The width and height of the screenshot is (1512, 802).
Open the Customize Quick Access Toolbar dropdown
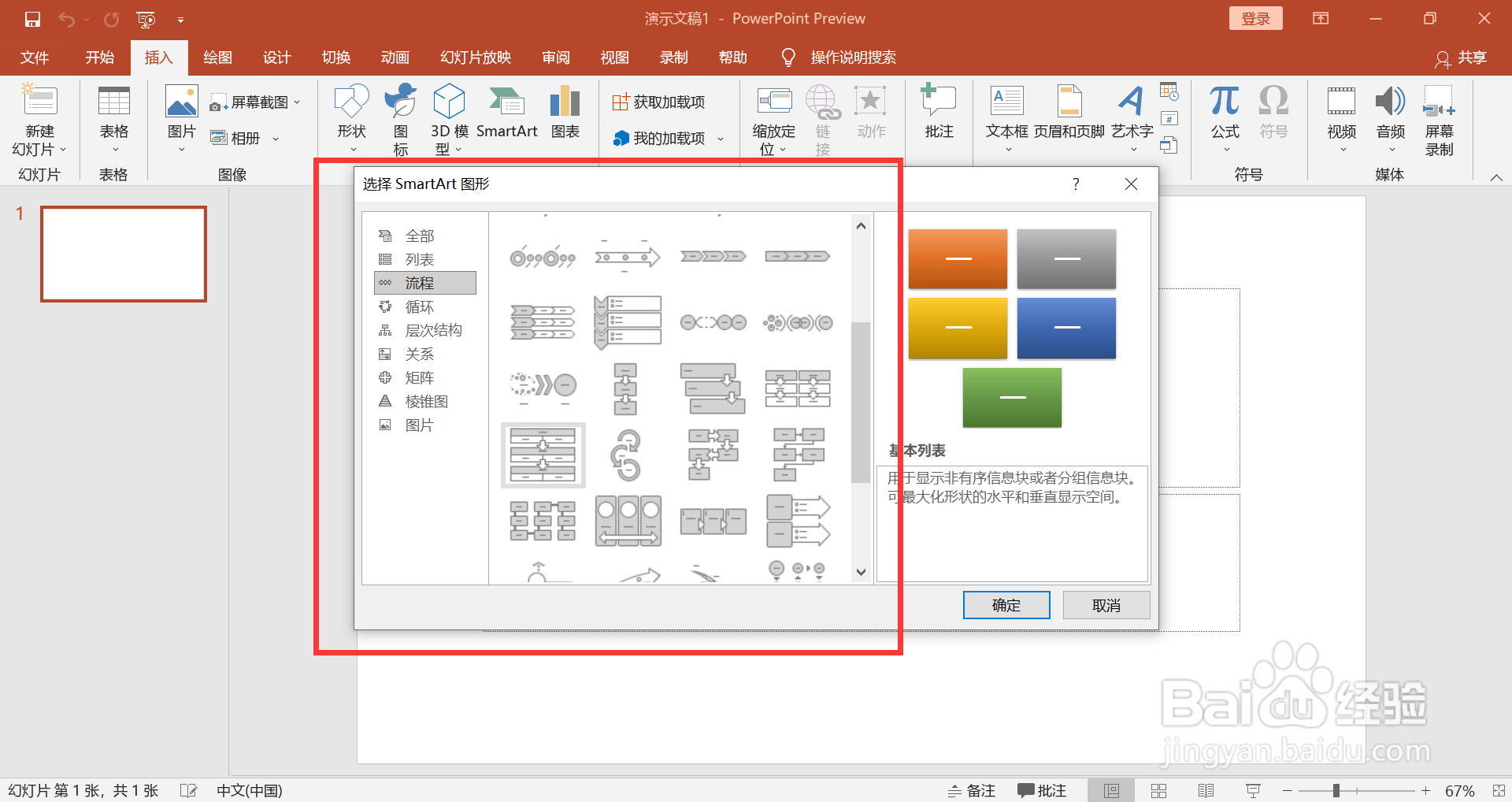point(180,20)
